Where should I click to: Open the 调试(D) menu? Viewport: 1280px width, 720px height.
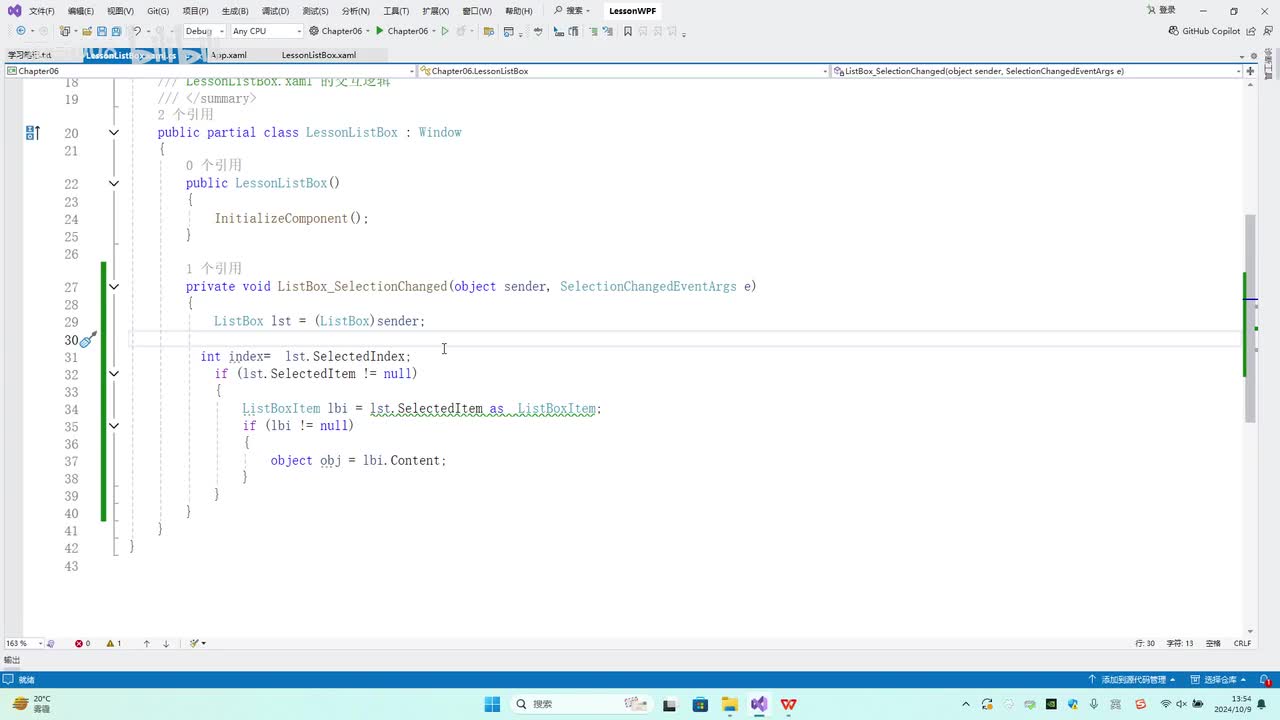click(275, 11)
